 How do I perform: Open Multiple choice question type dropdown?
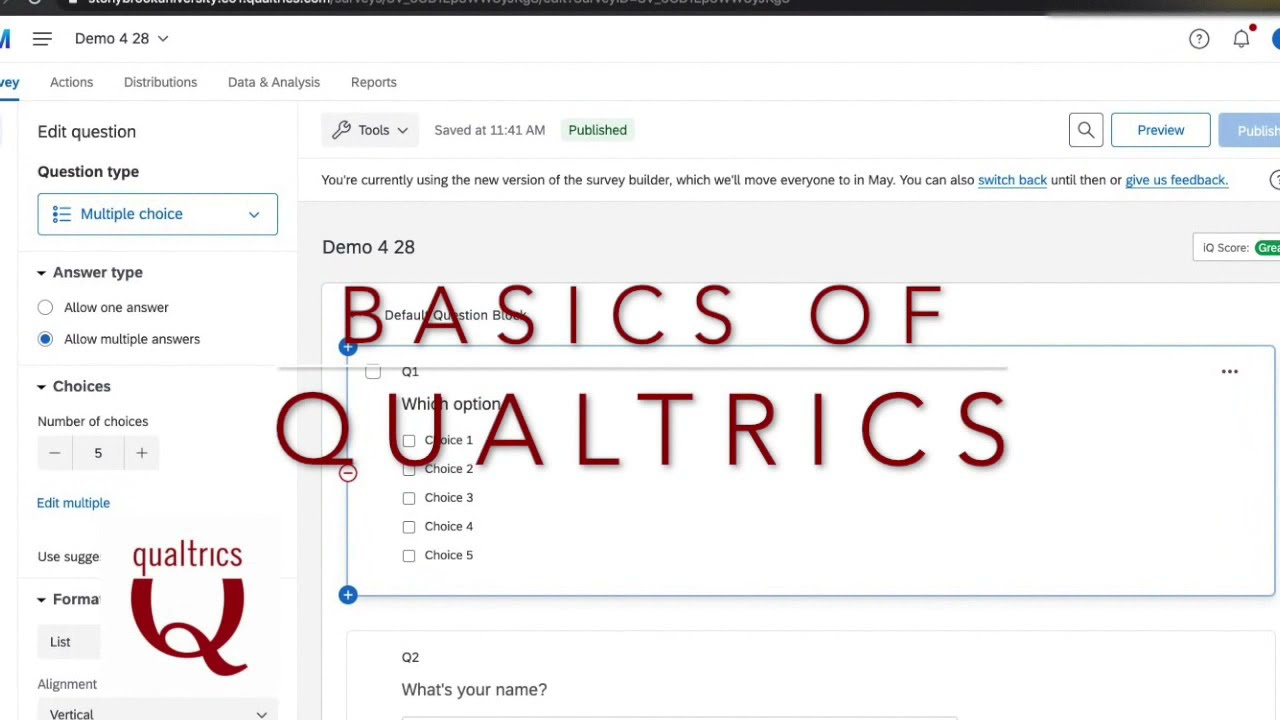click(x=158, y=214)
